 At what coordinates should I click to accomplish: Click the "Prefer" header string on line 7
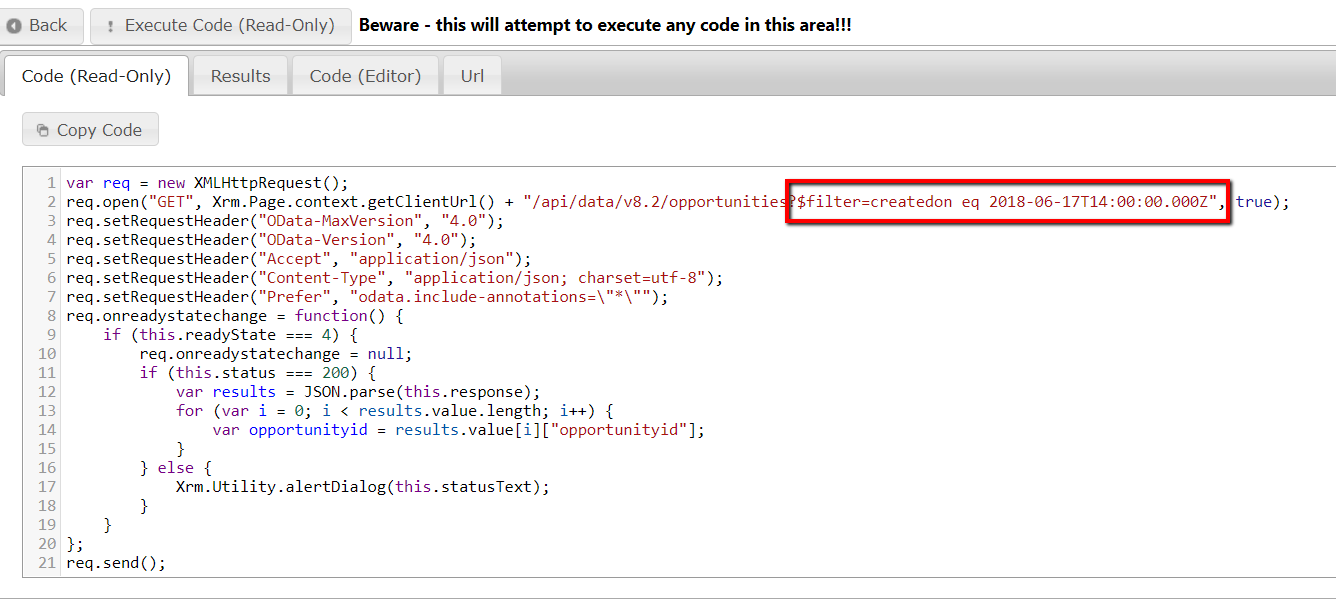[x=293, y=297]
